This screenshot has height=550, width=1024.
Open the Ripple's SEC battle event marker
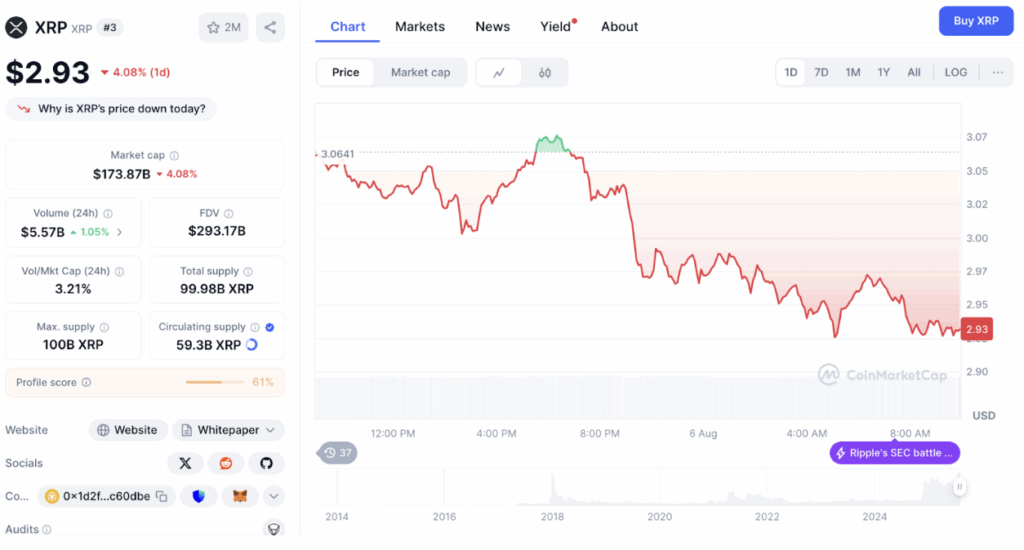click(894, 453)
